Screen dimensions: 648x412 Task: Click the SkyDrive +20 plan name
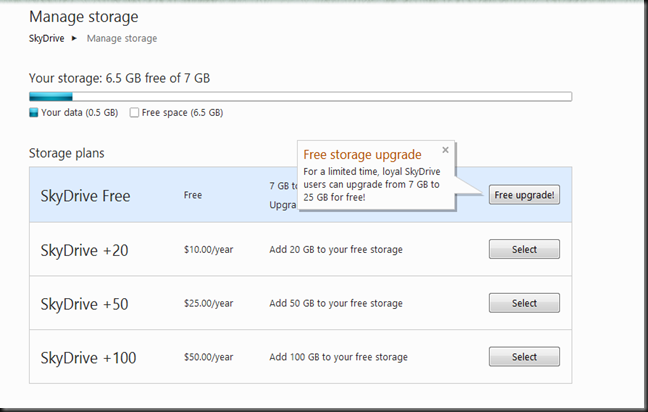point(84,250)
